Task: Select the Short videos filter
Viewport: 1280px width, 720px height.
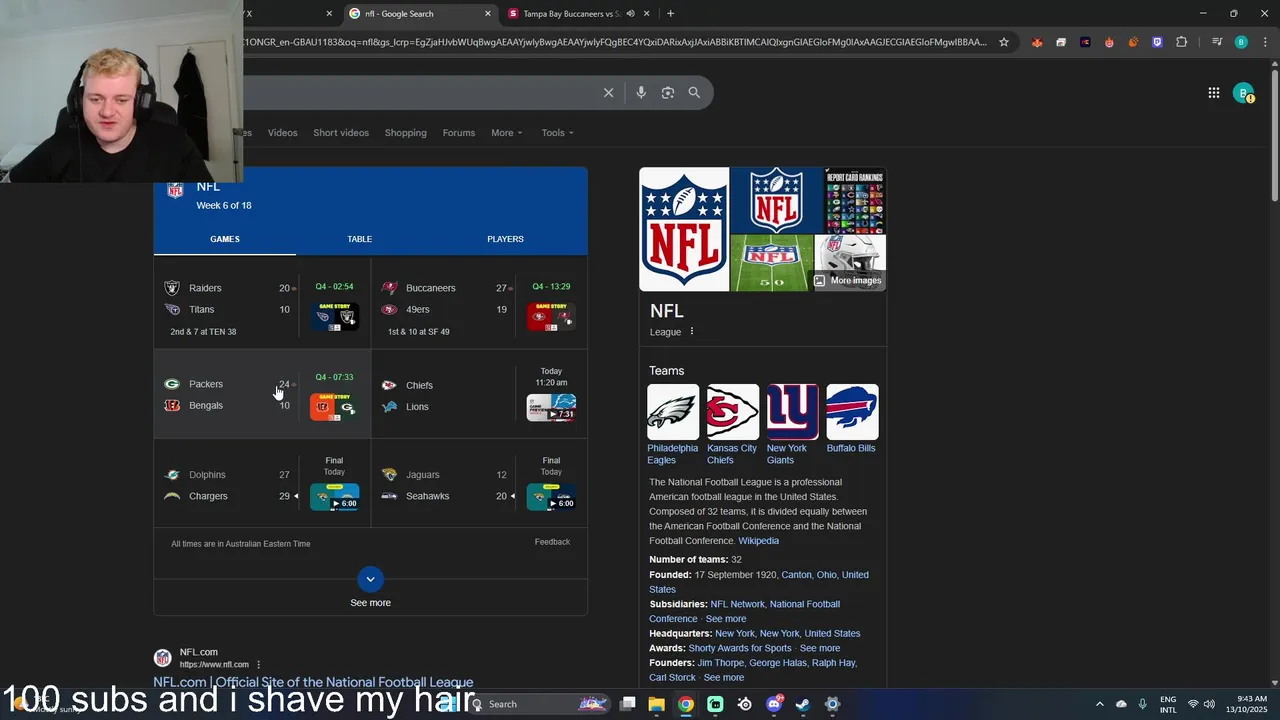Action: coord(341,133)
